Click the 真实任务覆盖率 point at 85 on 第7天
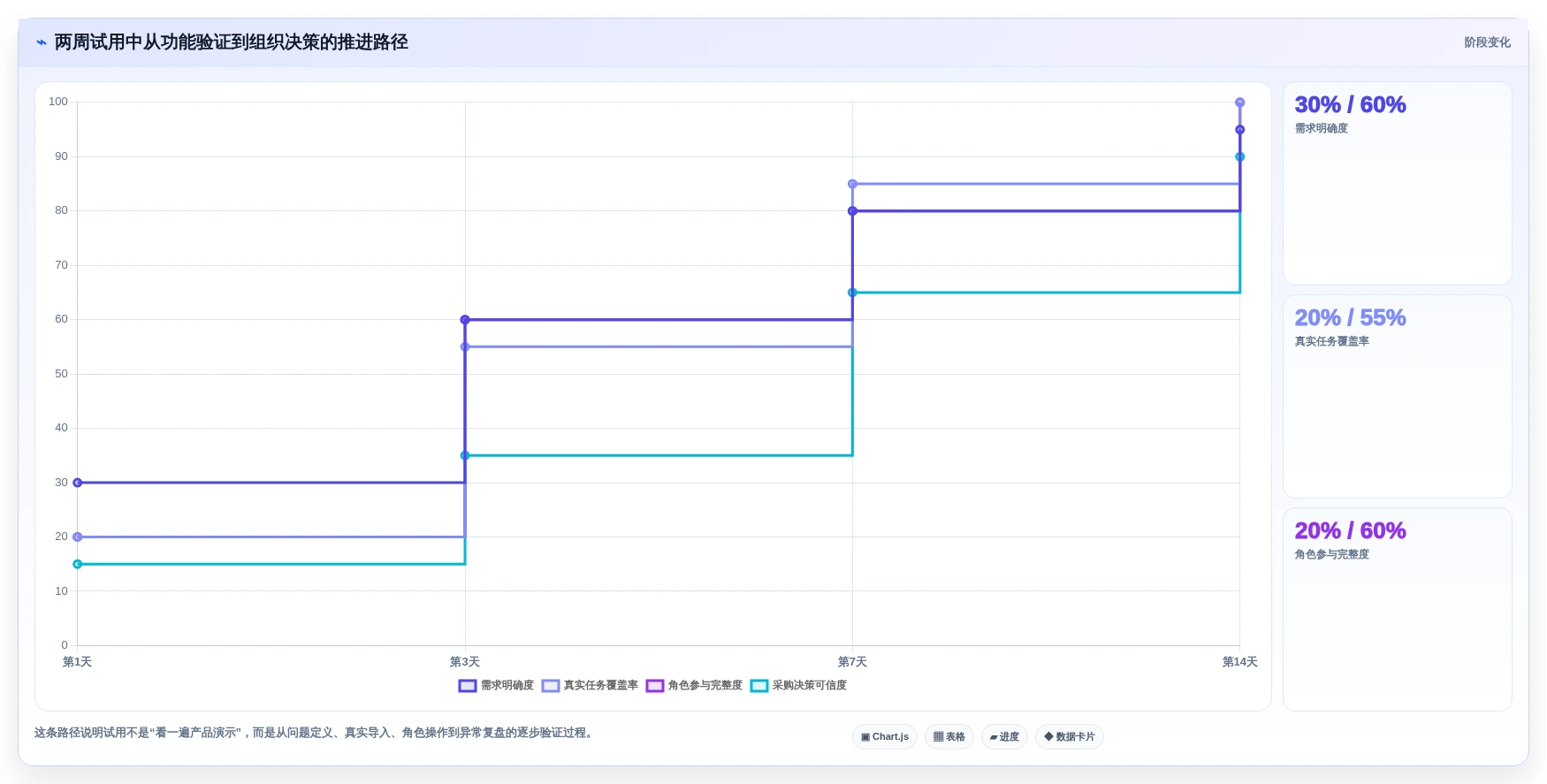Screen dimensions: 1547x784 [x=852, y=184]
